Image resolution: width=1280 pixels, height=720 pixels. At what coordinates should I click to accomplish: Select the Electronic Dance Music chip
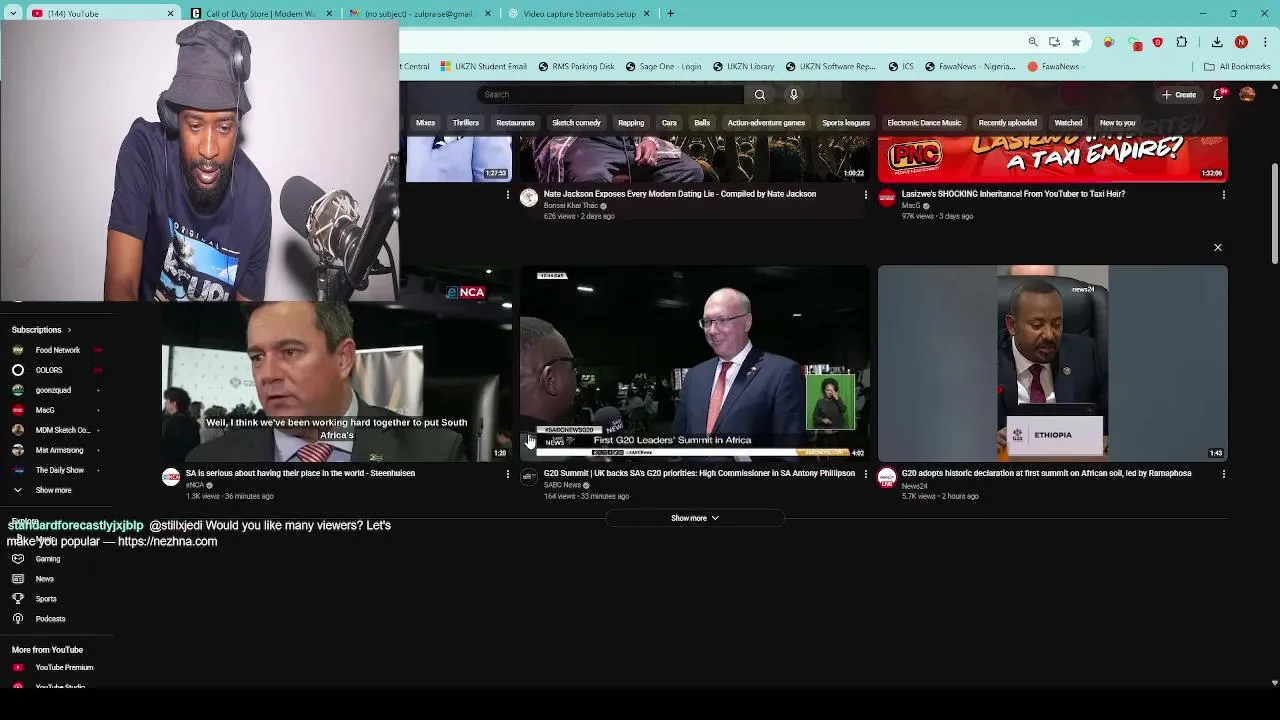coord(924,123)
